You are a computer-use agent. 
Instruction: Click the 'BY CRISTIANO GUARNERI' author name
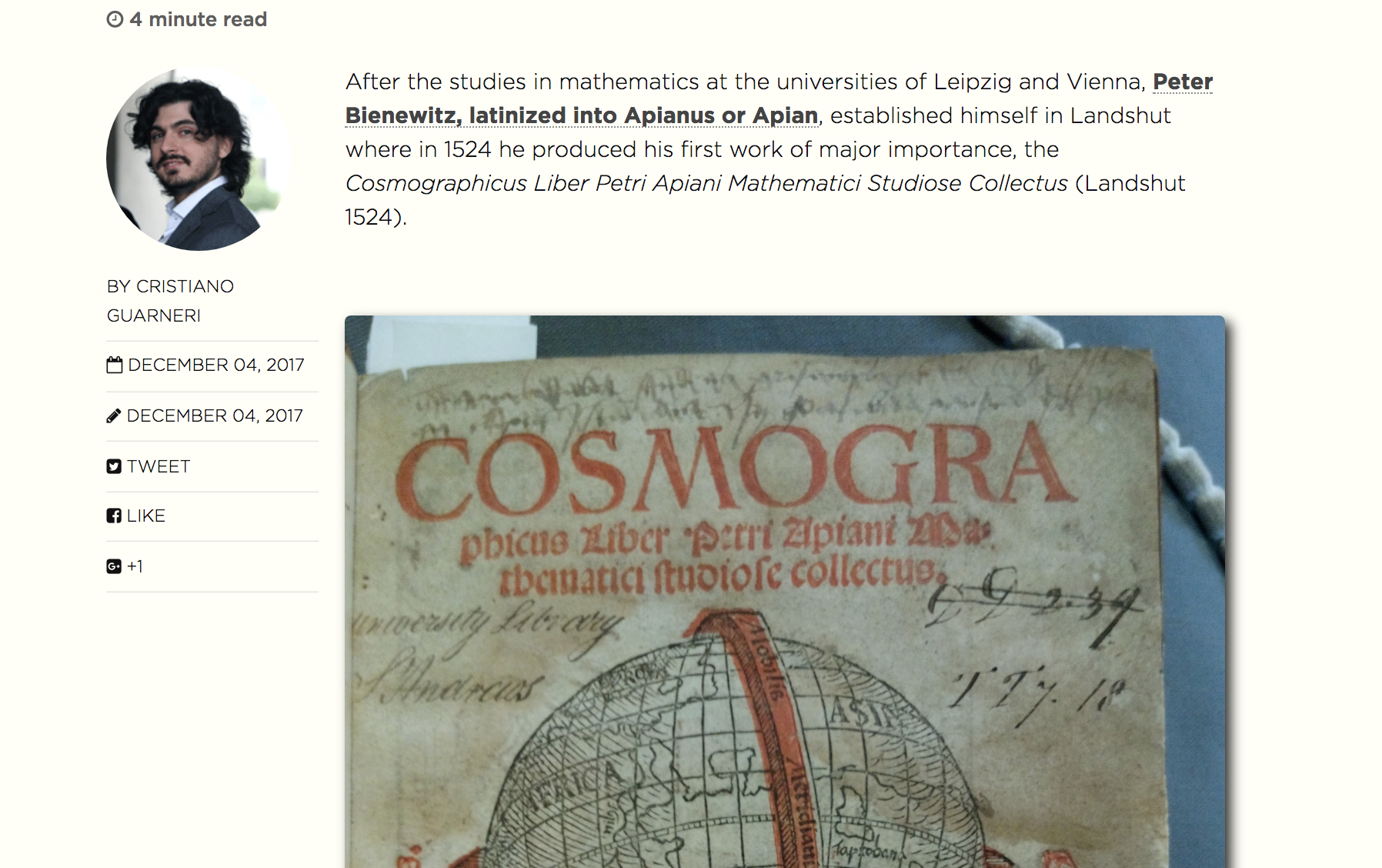tap(170, 301)
